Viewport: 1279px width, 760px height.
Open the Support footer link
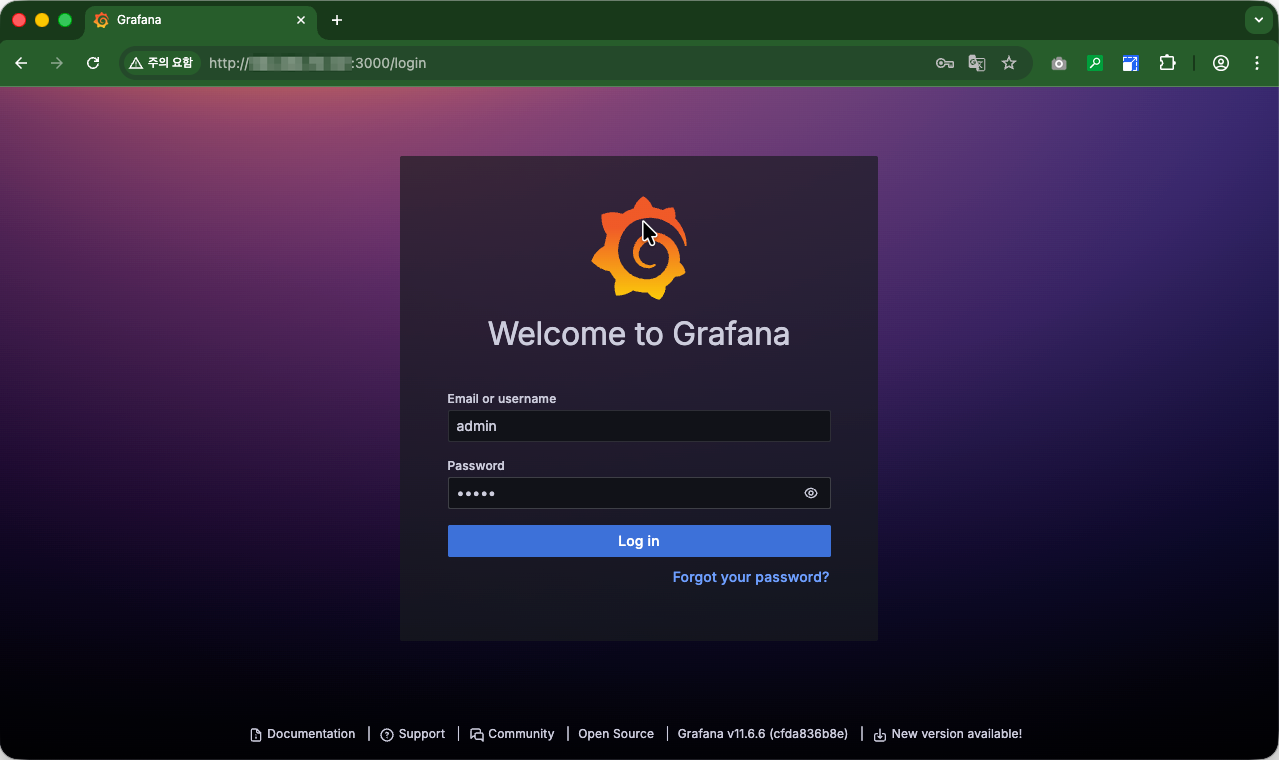coord(413,734)
